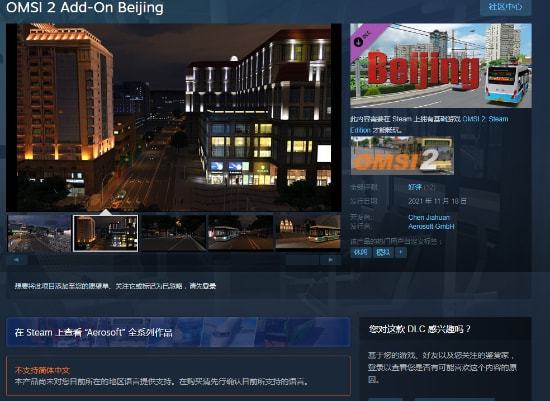
Task: Click the thumbnail strip scrollbar handle
Action: (x=302, y=260)
